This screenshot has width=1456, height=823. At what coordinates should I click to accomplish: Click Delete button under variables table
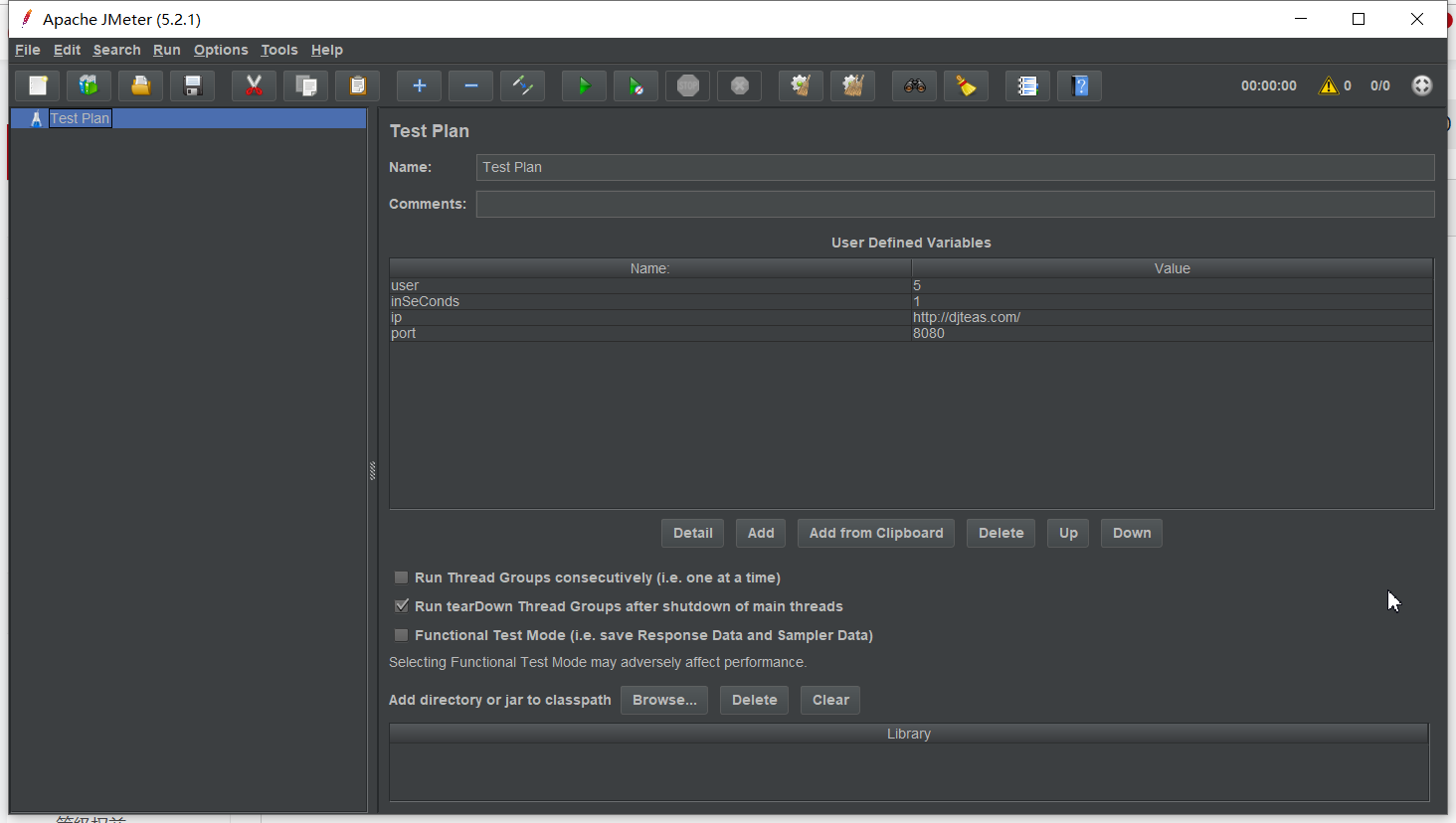1001,533
